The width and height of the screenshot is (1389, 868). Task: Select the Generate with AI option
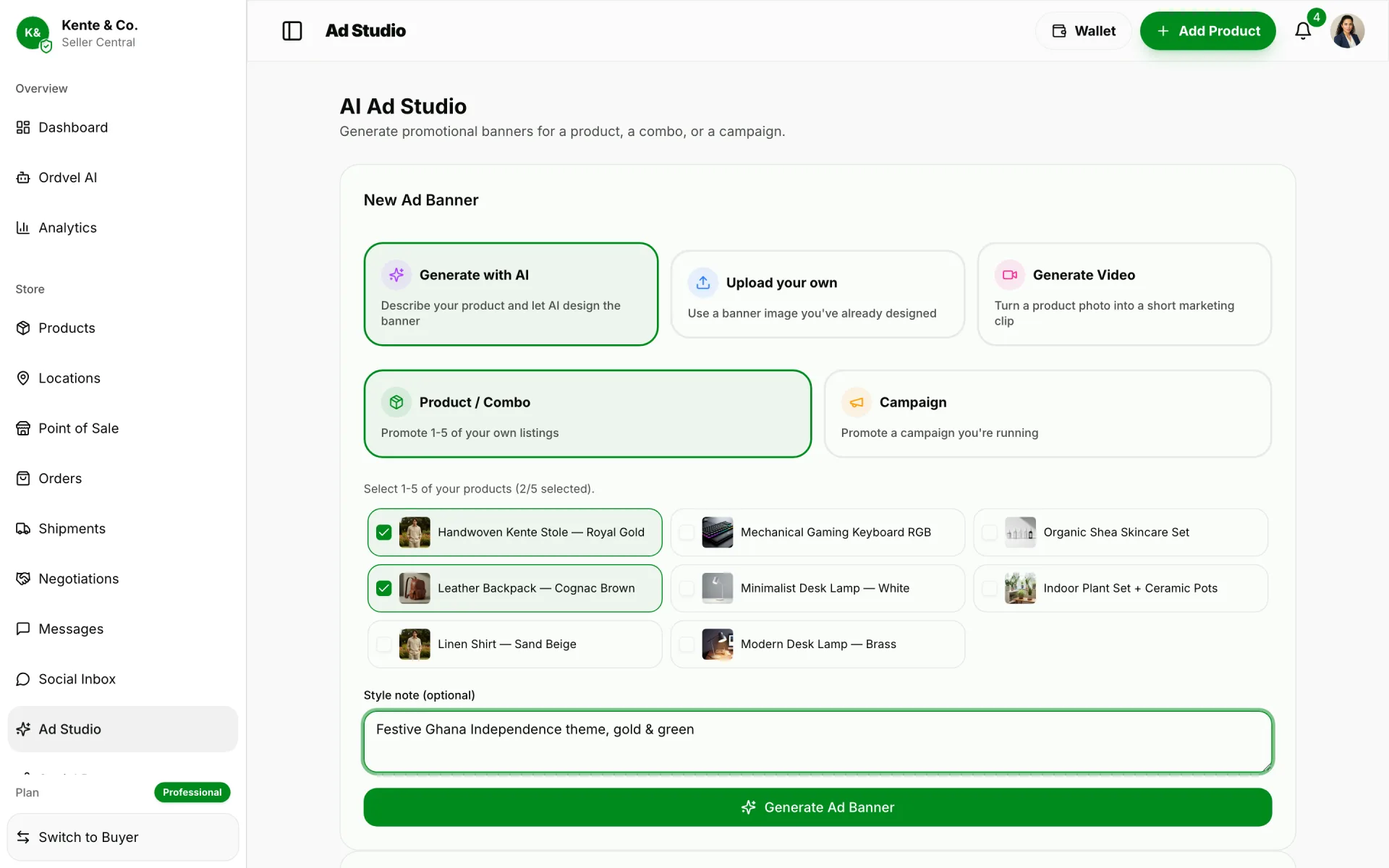(x=511, y=294)
